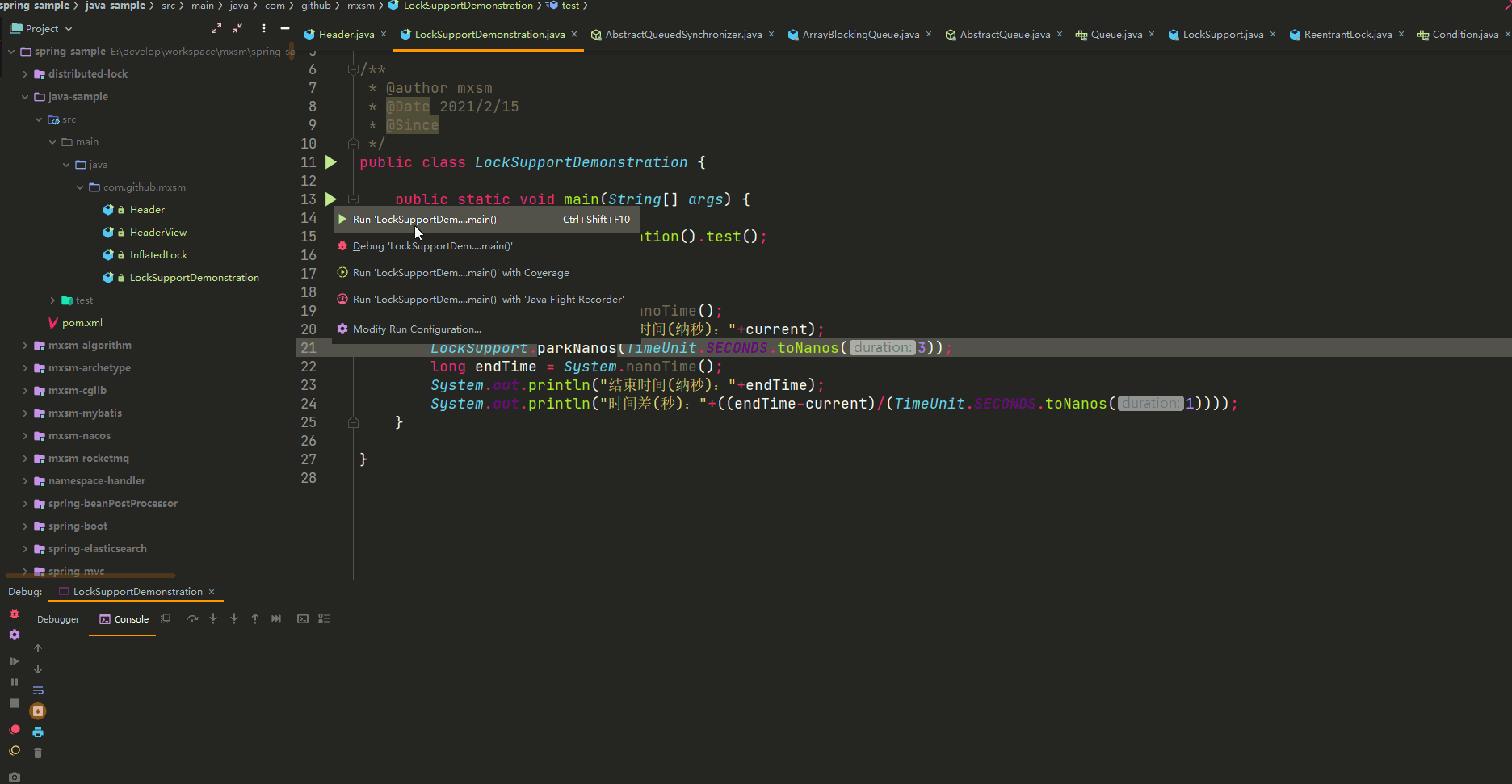
Task: Collapse java-sample module
Action: click(x=25, y=96)
